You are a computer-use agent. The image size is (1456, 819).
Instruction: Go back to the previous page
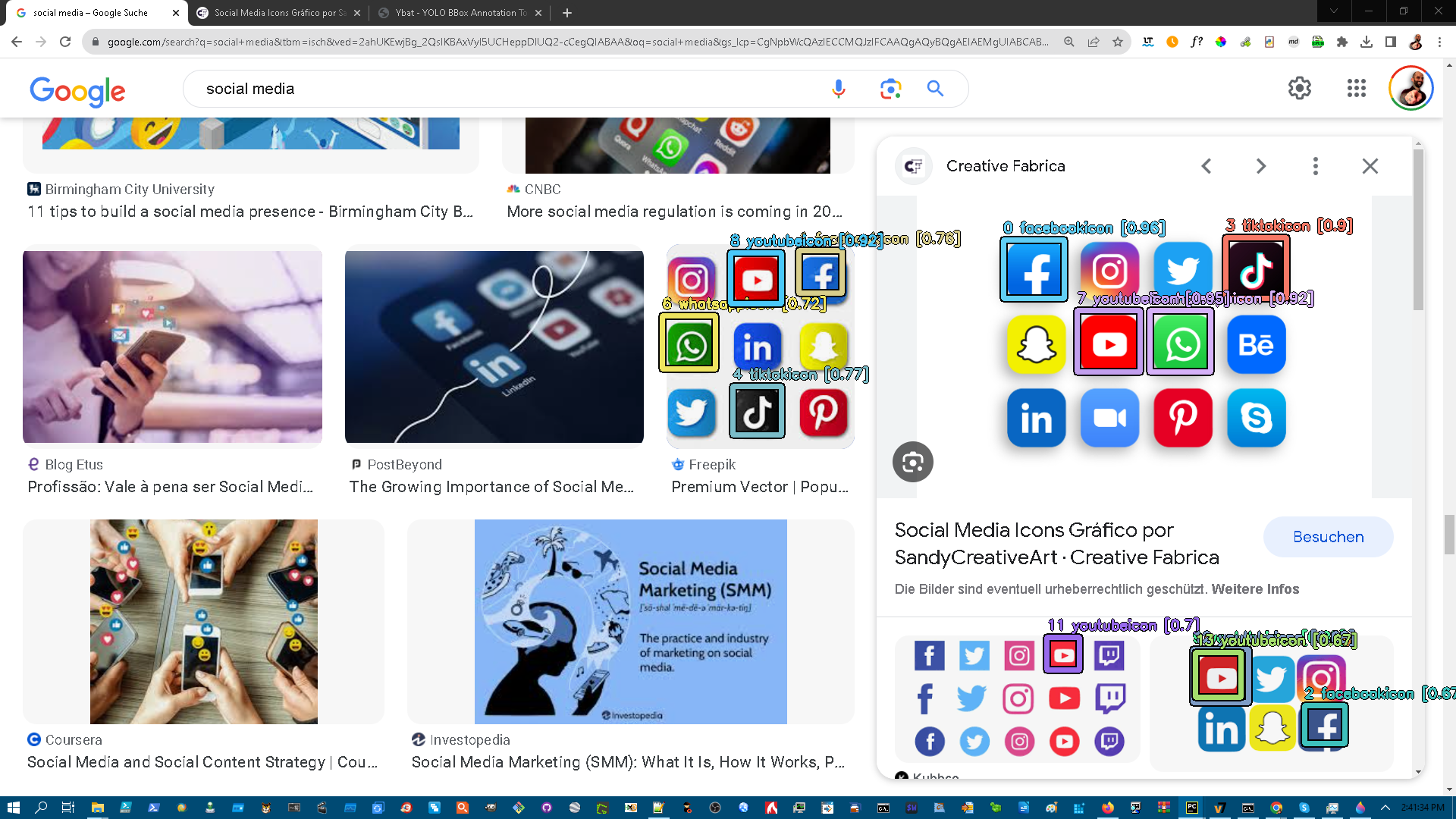click(x=17, y=42)
